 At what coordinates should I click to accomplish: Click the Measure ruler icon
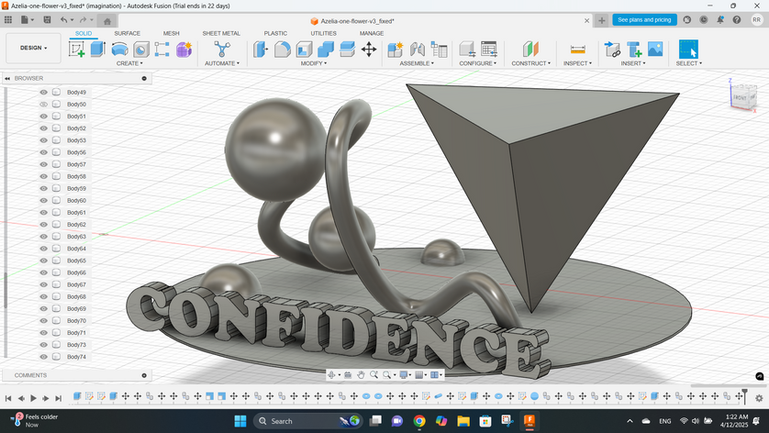pyautogui.click(x=578, y=49)
